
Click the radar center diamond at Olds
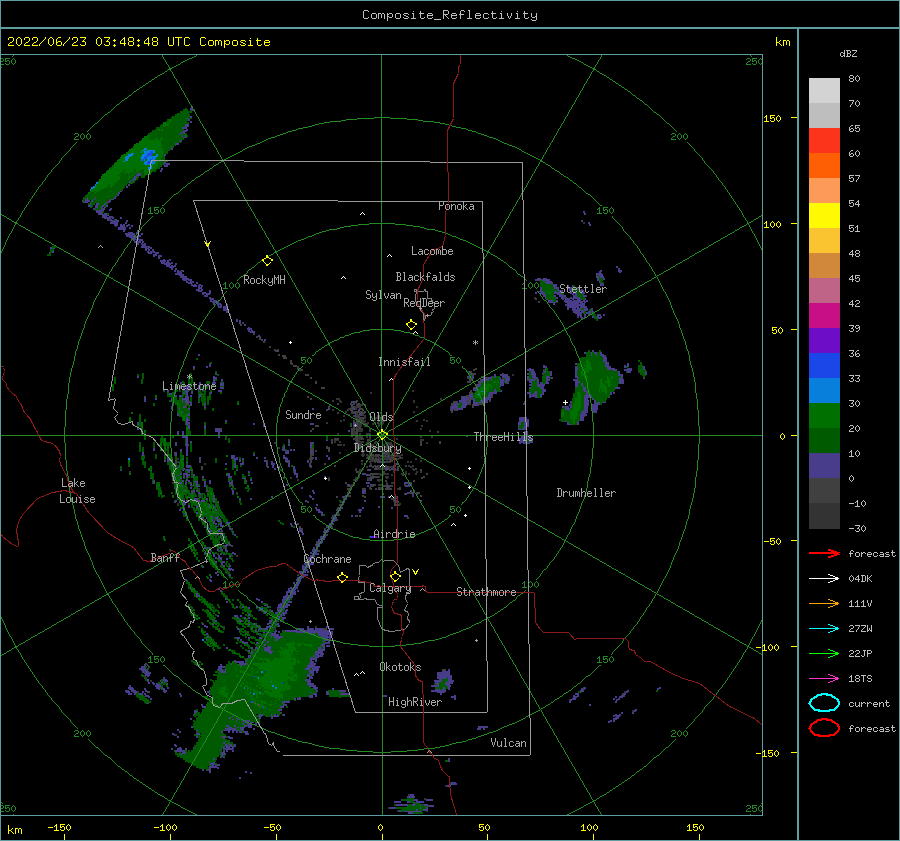click(382, 435)
